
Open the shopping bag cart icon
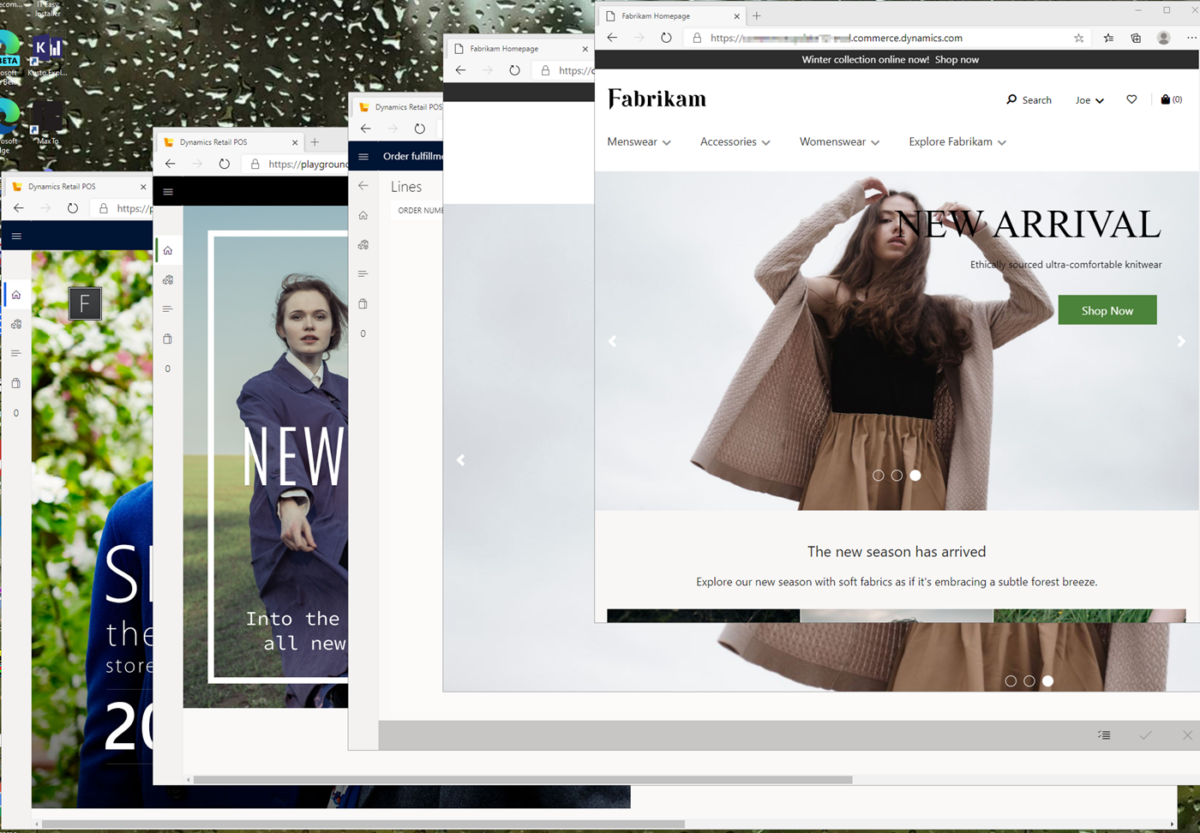point(1166,100)
